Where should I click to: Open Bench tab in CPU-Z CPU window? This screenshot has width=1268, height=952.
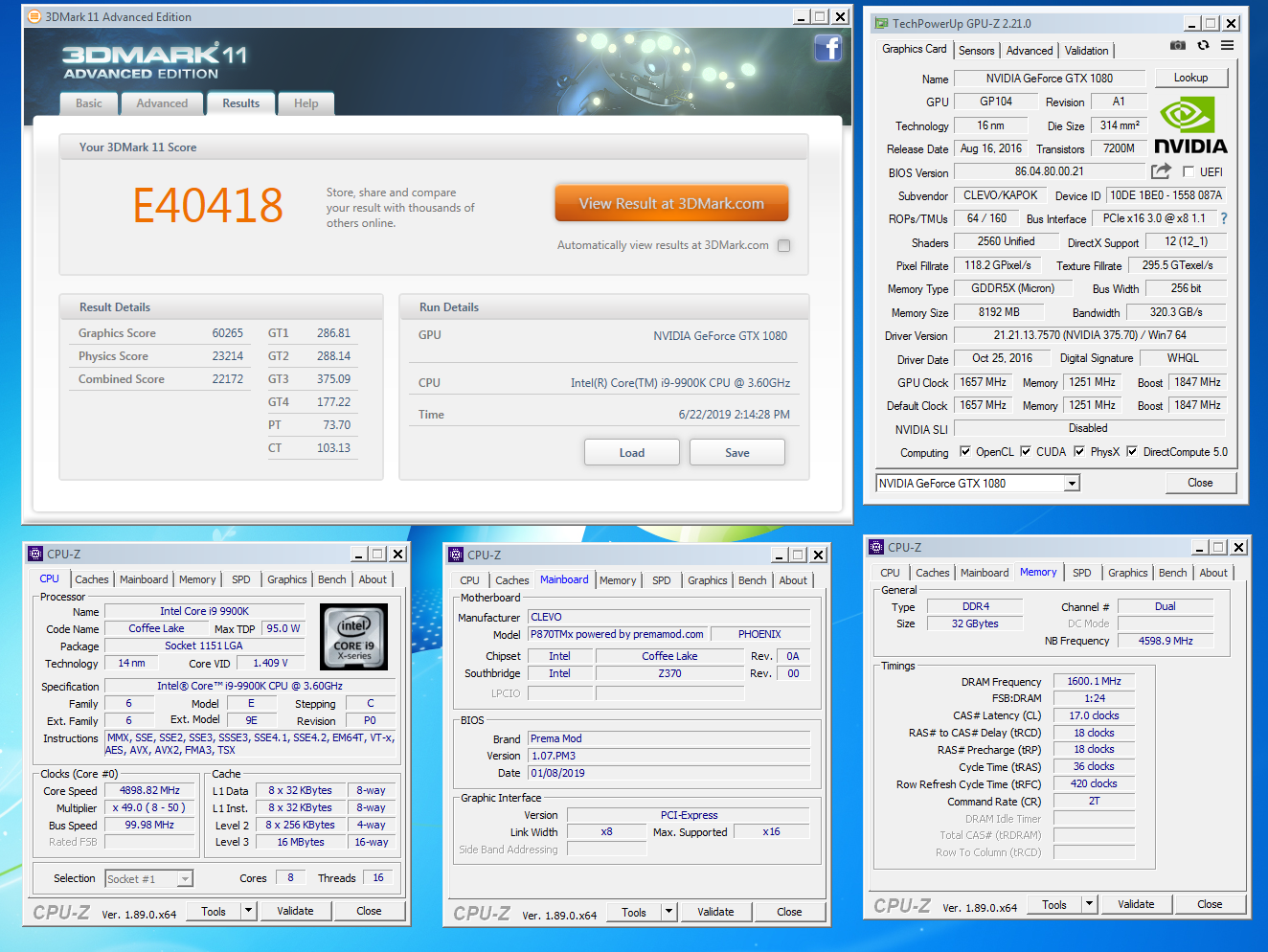pyautogui.click(x=332, y=579)
